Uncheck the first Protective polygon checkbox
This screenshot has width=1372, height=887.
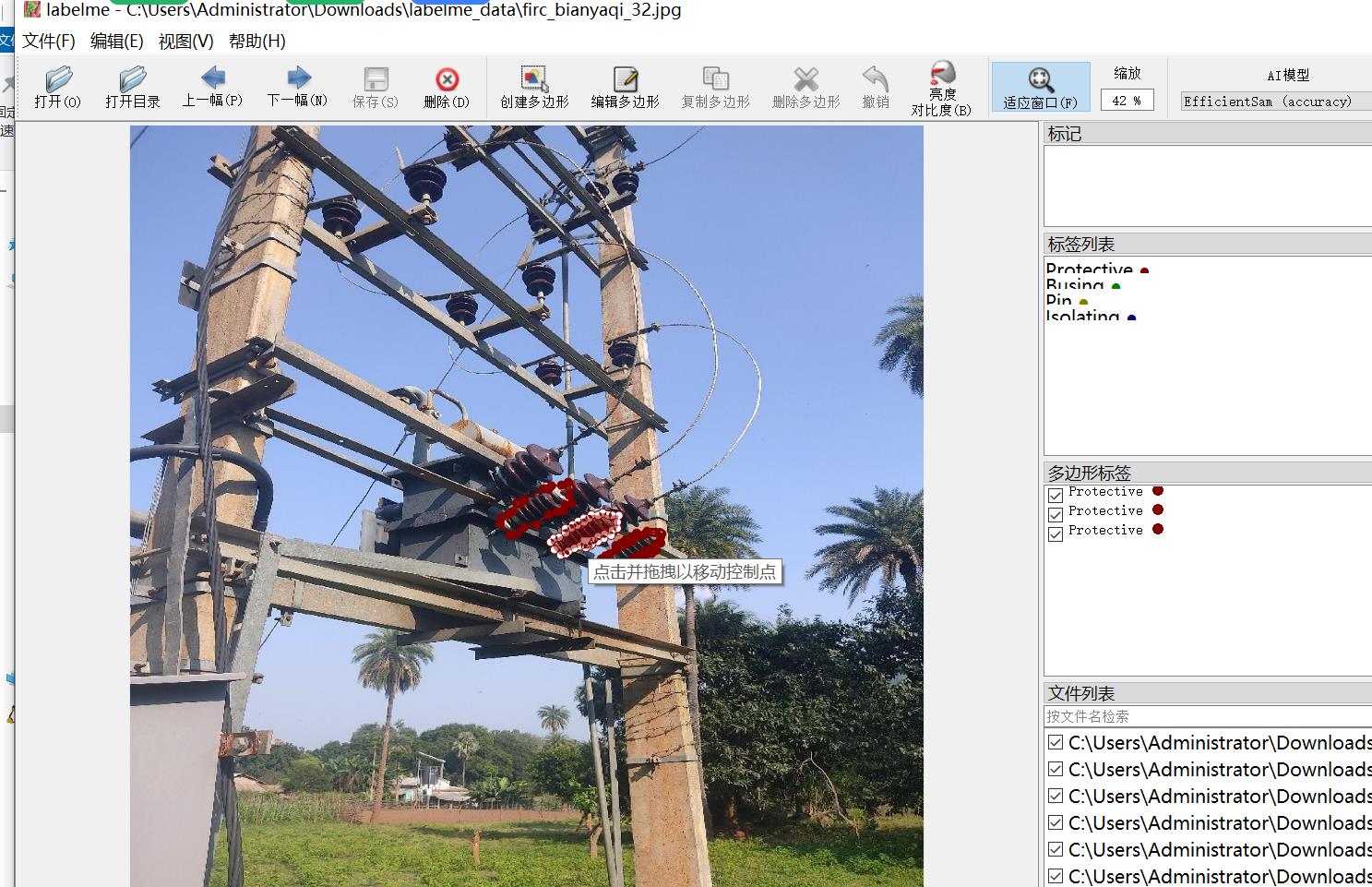coord(1056,496)
